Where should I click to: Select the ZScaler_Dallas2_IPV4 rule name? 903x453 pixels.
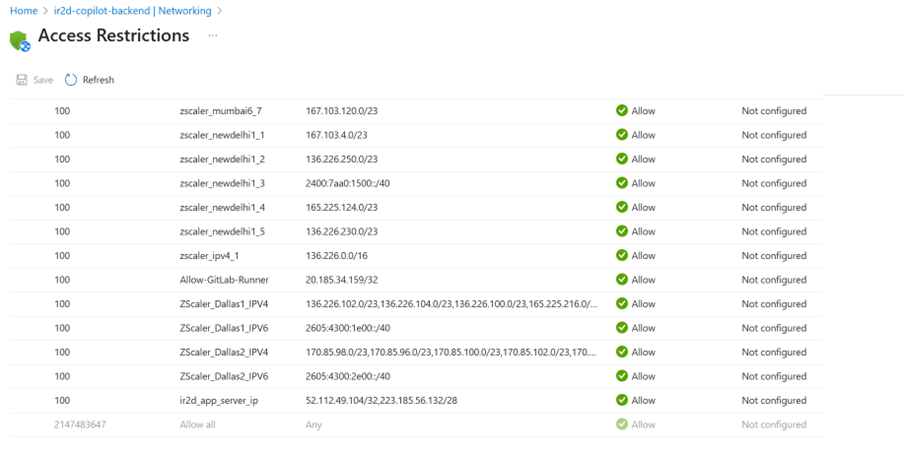coord(224,353)
